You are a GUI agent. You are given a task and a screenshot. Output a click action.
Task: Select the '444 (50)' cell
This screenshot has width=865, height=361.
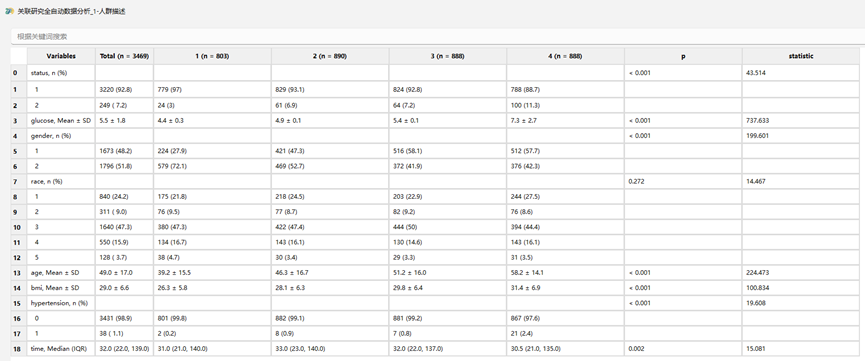tap(448, 227)
